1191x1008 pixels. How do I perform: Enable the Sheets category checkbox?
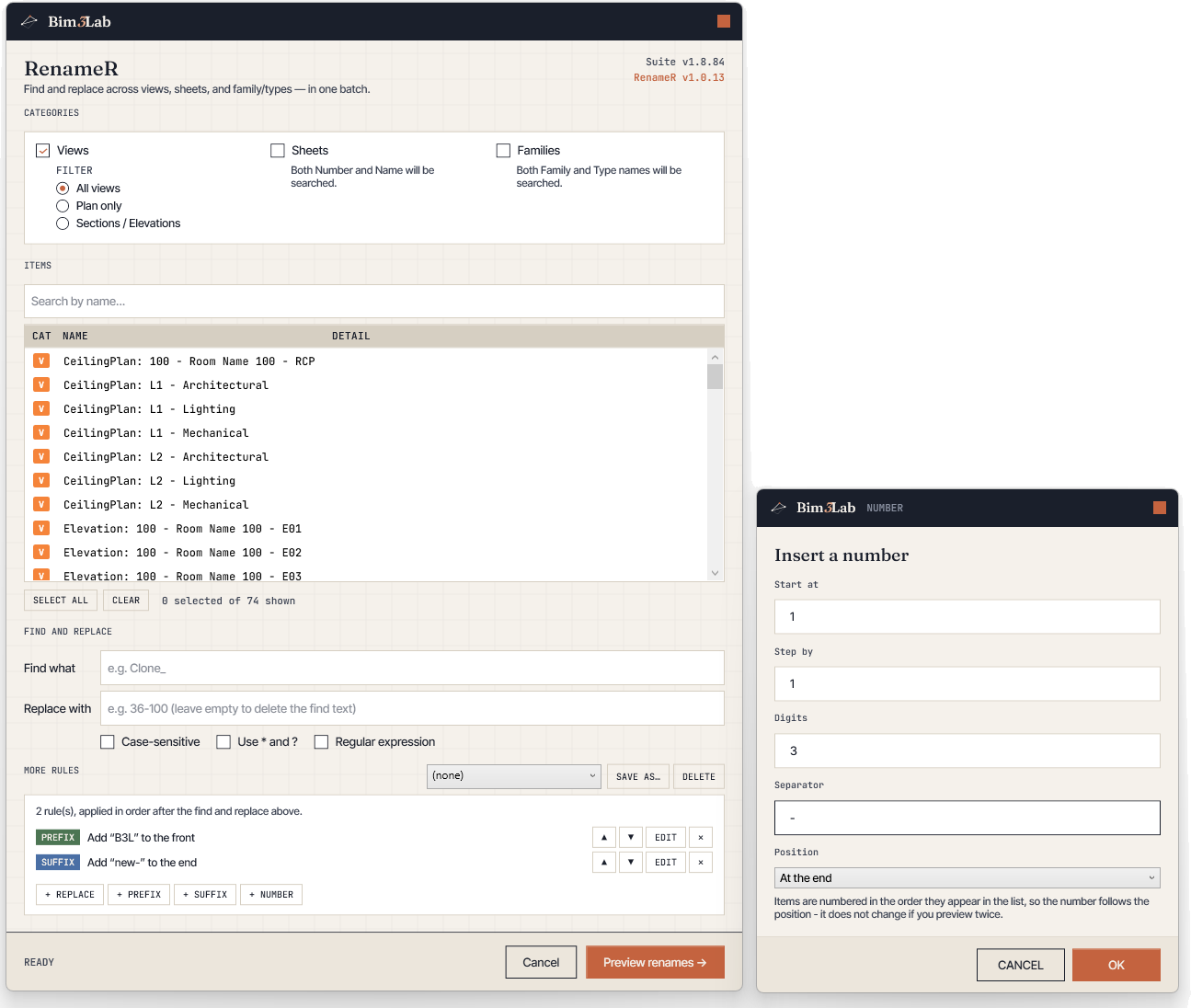(x=278, y=151)
